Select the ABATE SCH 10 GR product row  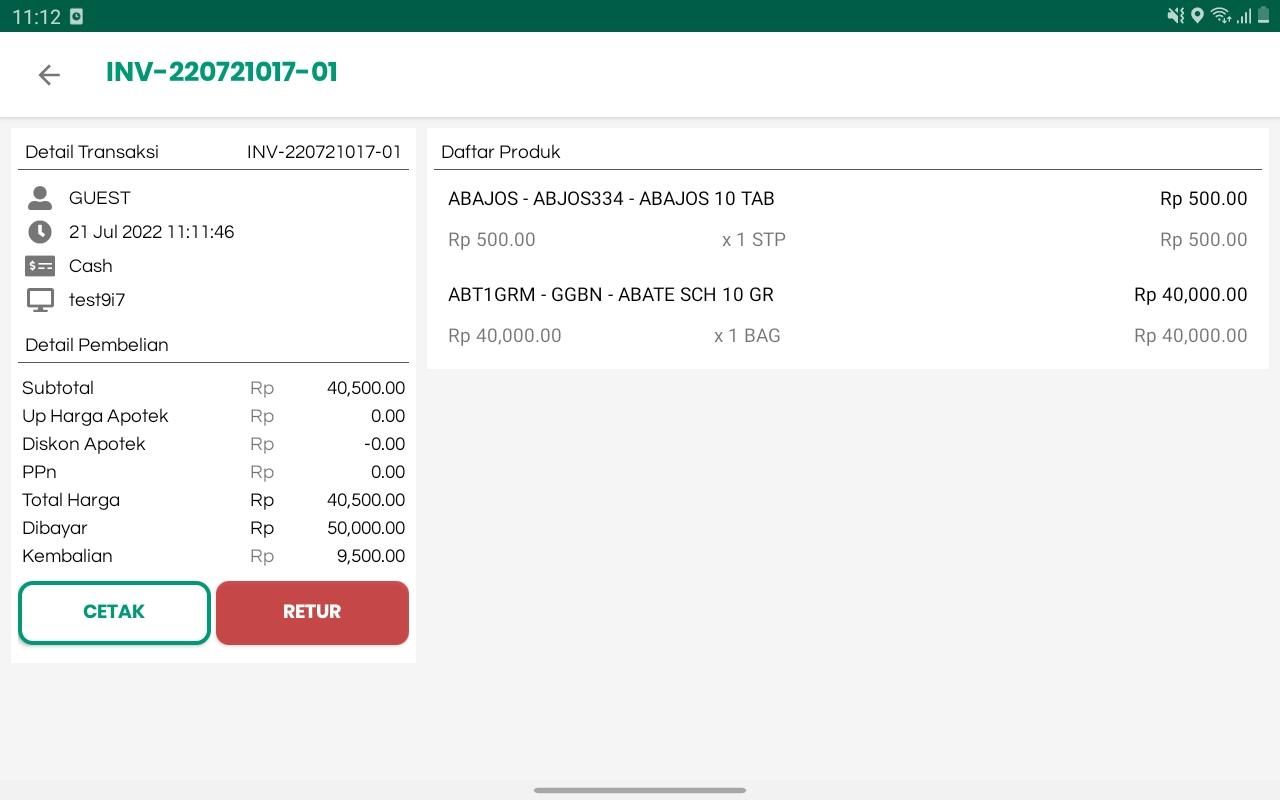[x=848, y=315]
